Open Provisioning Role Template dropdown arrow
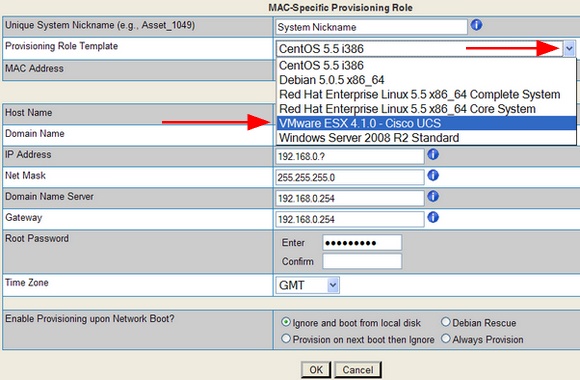Screen dimensions: 580x380 pos(569,48)
